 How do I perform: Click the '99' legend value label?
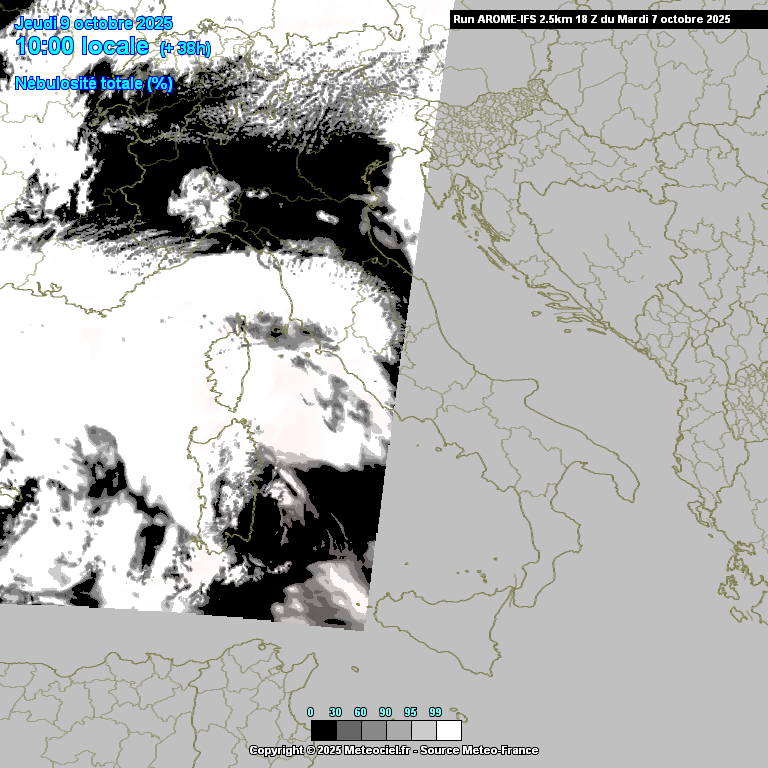point(436,712)
